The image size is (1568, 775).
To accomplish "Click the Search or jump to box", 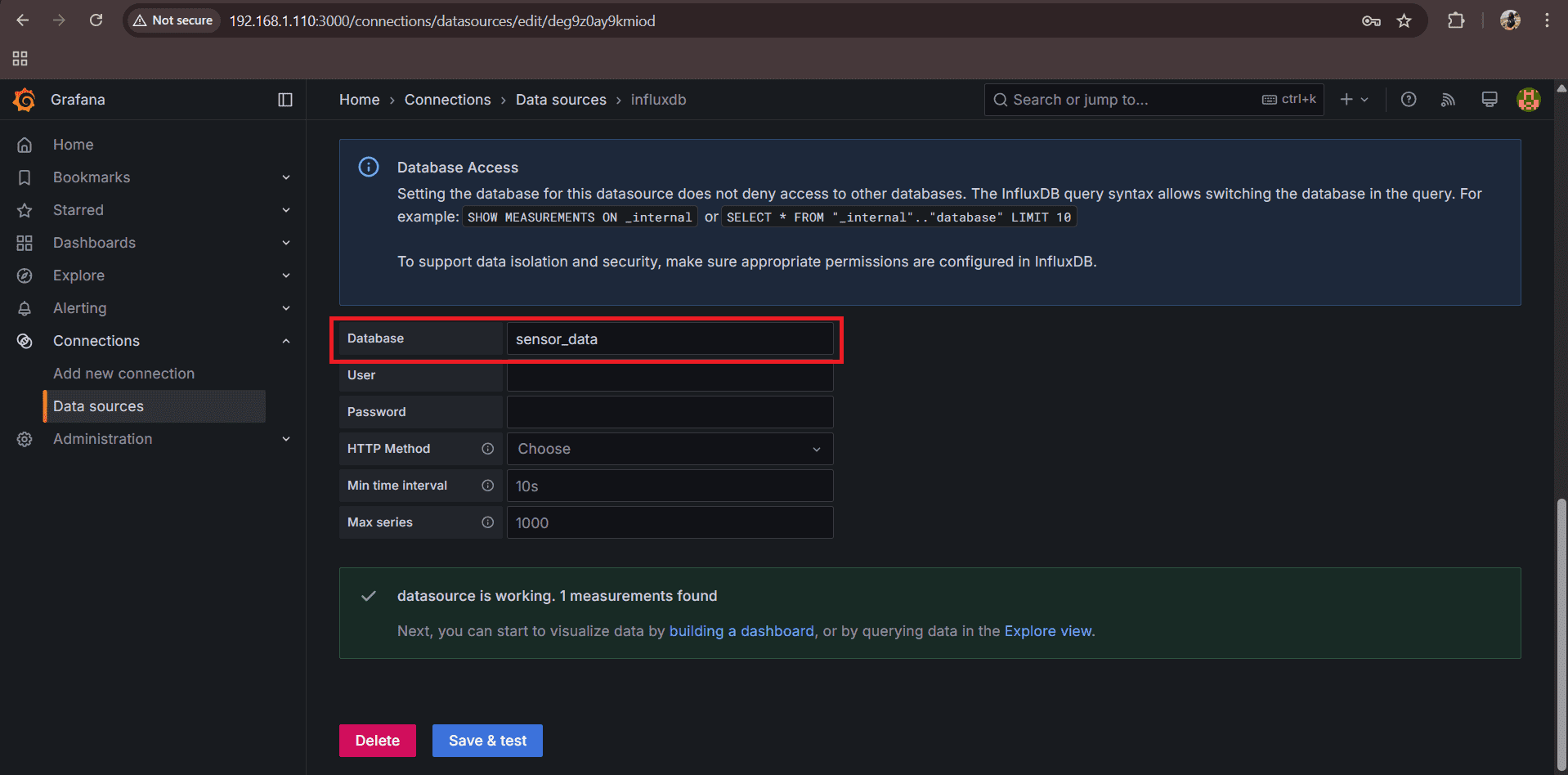I will tap(1128, 100).
